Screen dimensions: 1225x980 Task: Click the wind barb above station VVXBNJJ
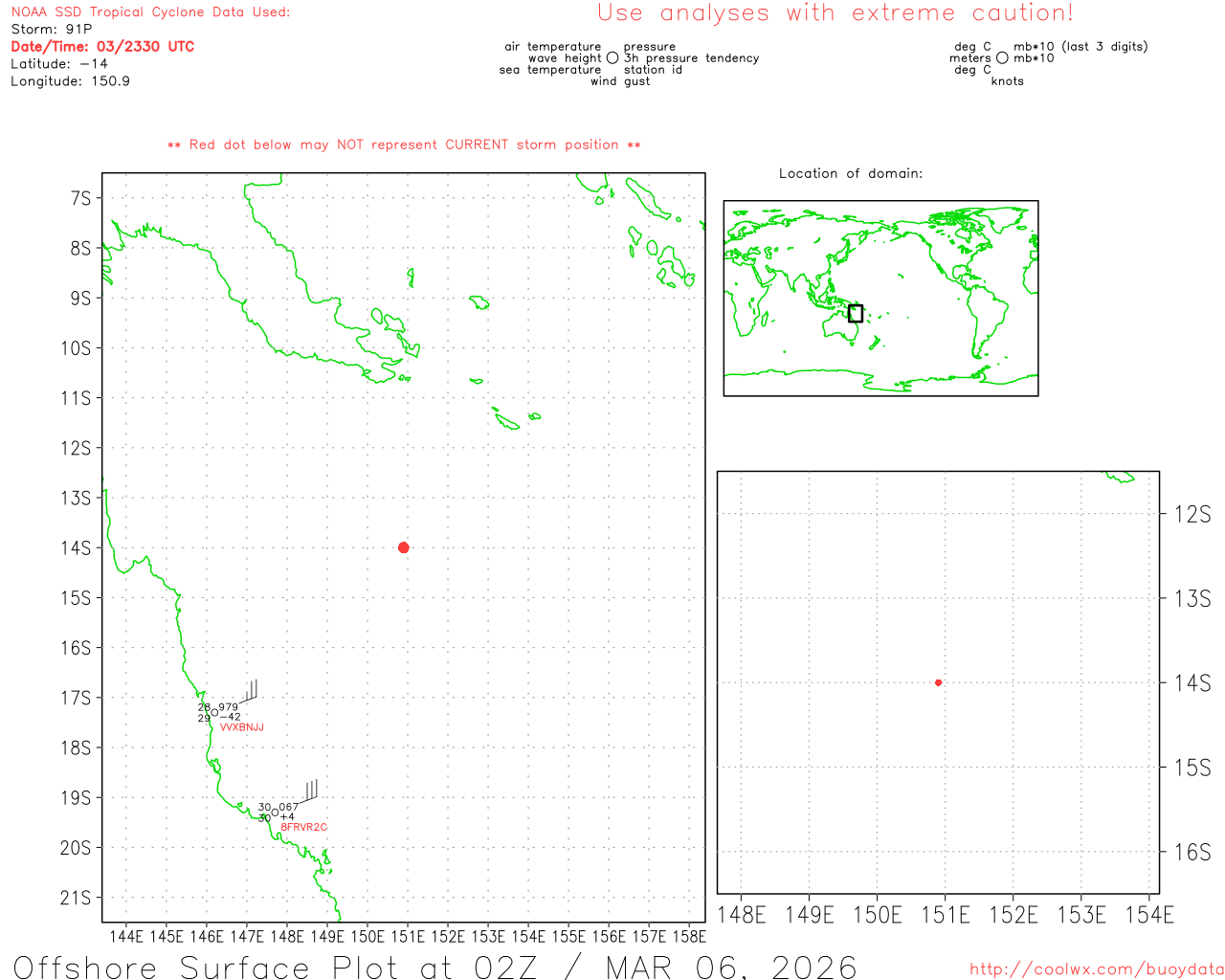(251, 691)
